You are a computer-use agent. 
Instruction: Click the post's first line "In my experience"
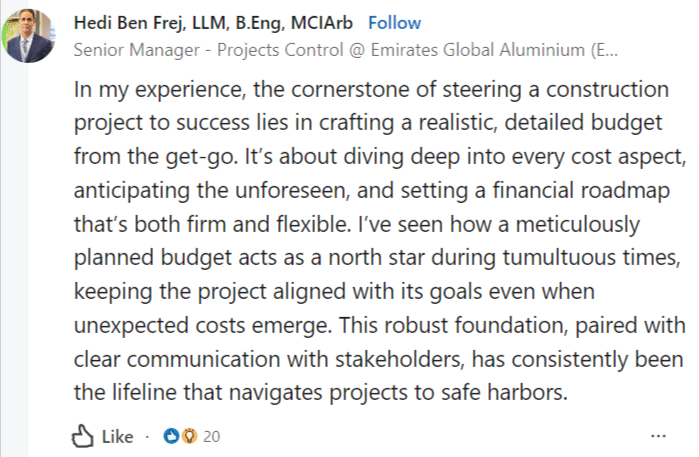(x=144, y=88)
